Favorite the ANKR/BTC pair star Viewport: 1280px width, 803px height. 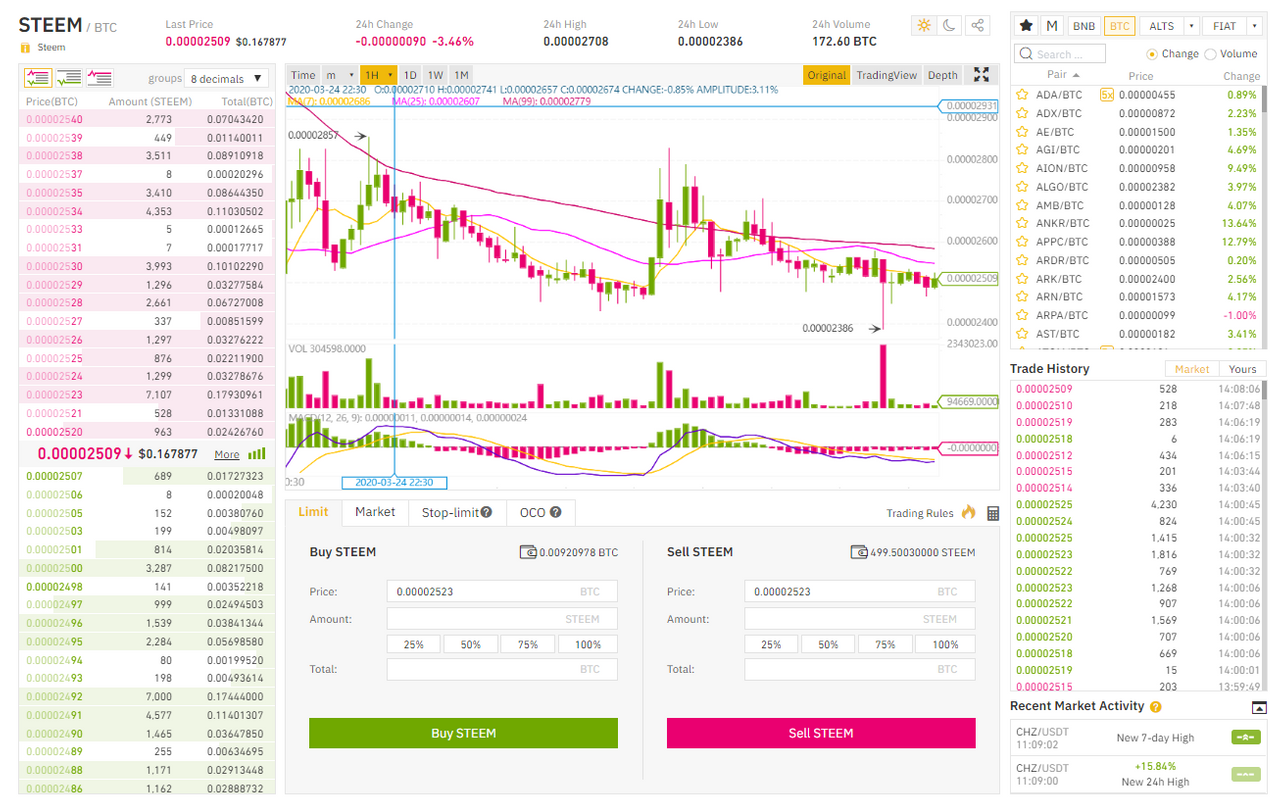click(1022, 223)
